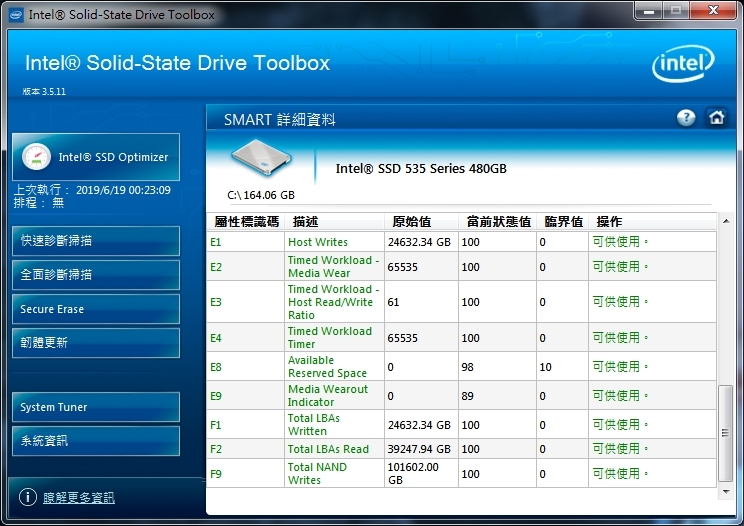Click the C:\ 164.06 GB drive label
Screen dimensions: 744x526
(261, 195)
